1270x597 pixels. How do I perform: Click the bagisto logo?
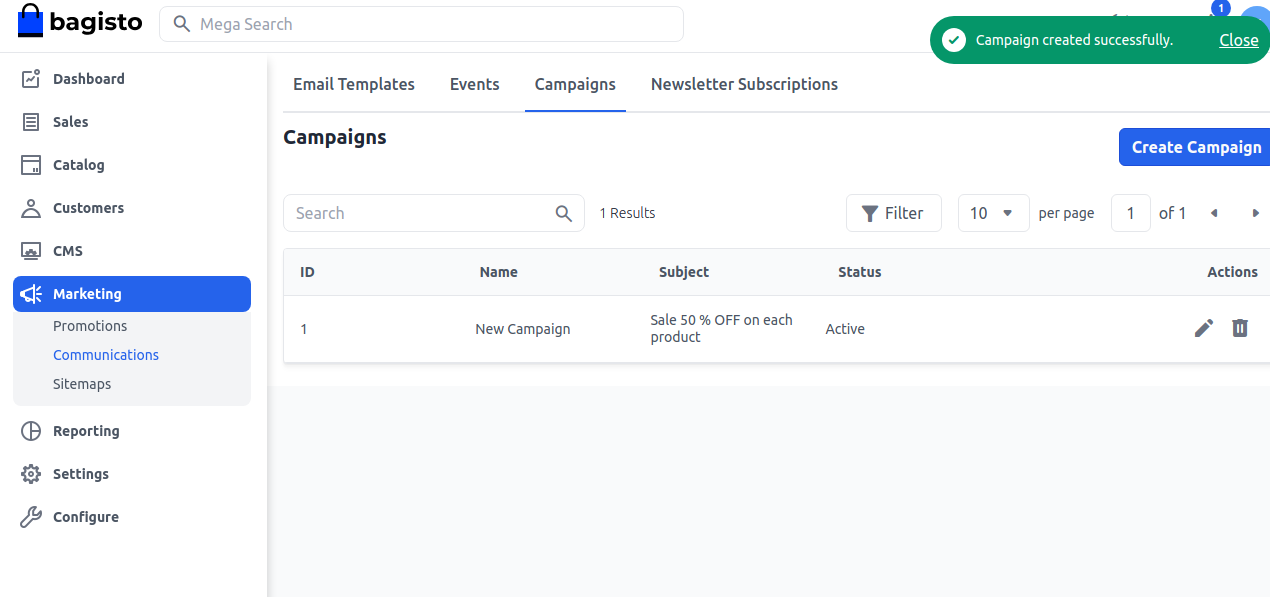[80, 22]
